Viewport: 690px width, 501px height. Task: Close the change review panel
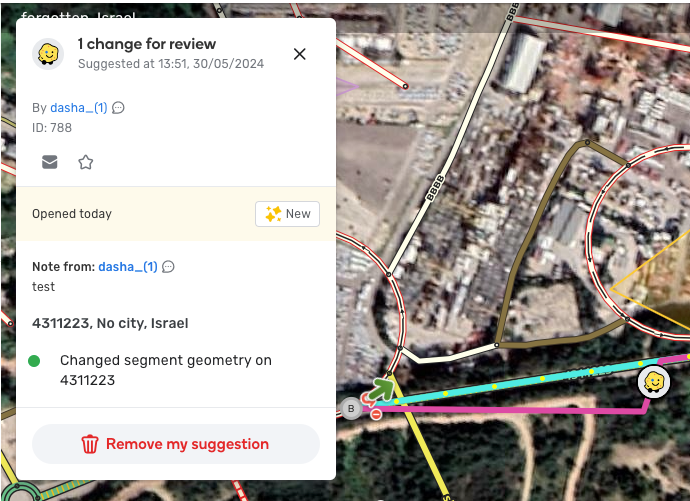coord(300,54)
